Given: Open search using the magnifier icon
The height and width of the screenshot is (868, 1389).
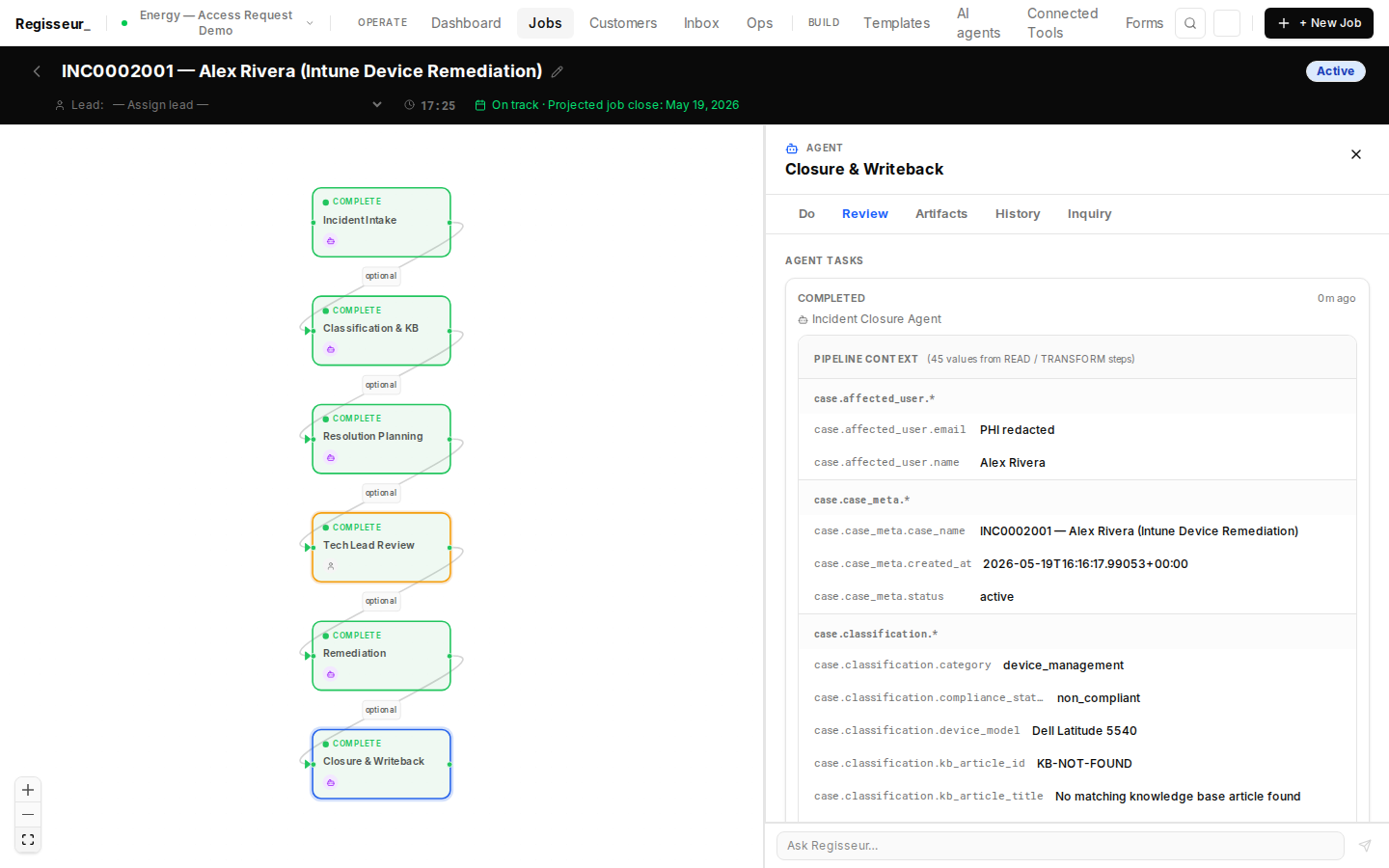Looking at the screenshot, I should click(1190, 23).
